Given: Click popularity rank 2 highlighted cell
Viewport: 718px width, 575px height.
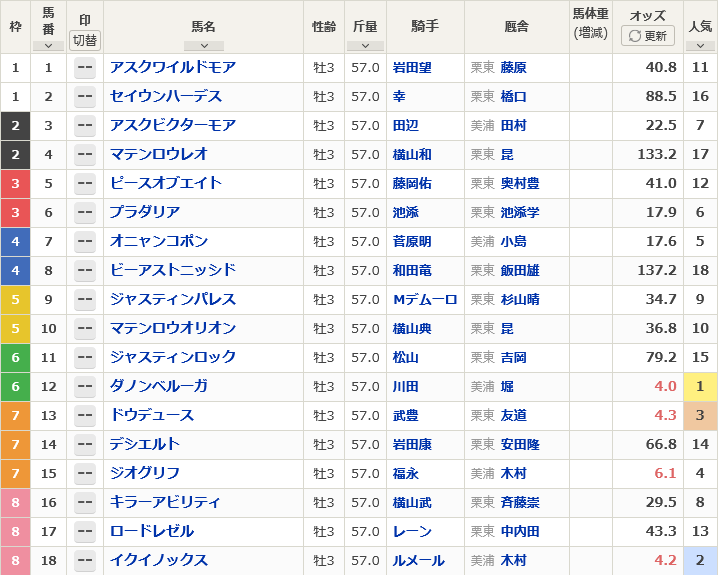Looking at the screenshot, I should pyautogui.click(x=700, y=560).
